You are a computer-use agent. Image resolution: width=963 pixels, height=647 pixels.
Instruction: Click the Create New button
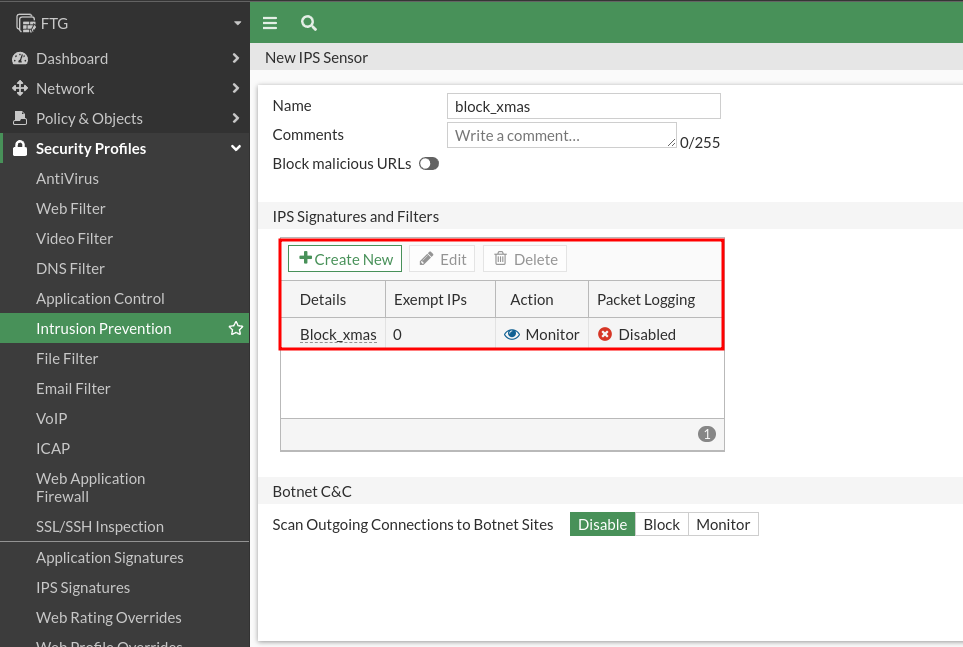click(345, 259)
